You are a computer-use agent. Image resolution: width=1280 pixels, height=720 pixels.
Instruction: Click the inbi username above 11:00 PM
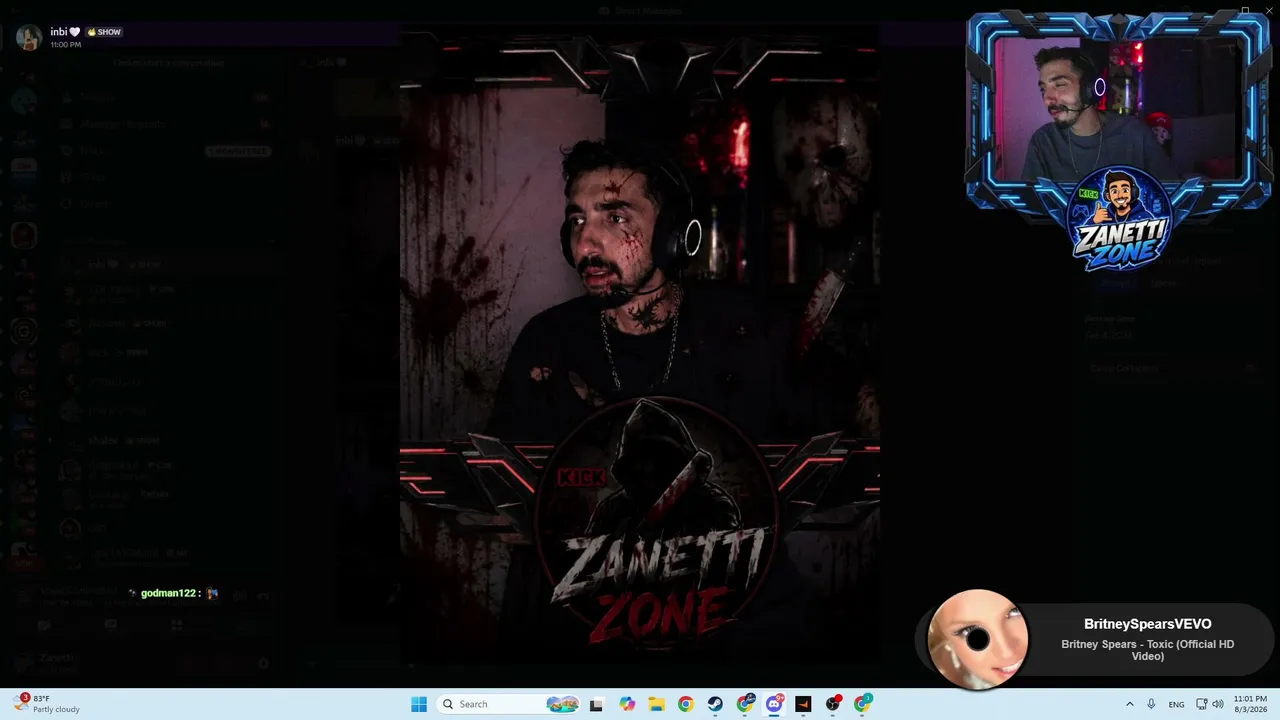coord(65,32)
